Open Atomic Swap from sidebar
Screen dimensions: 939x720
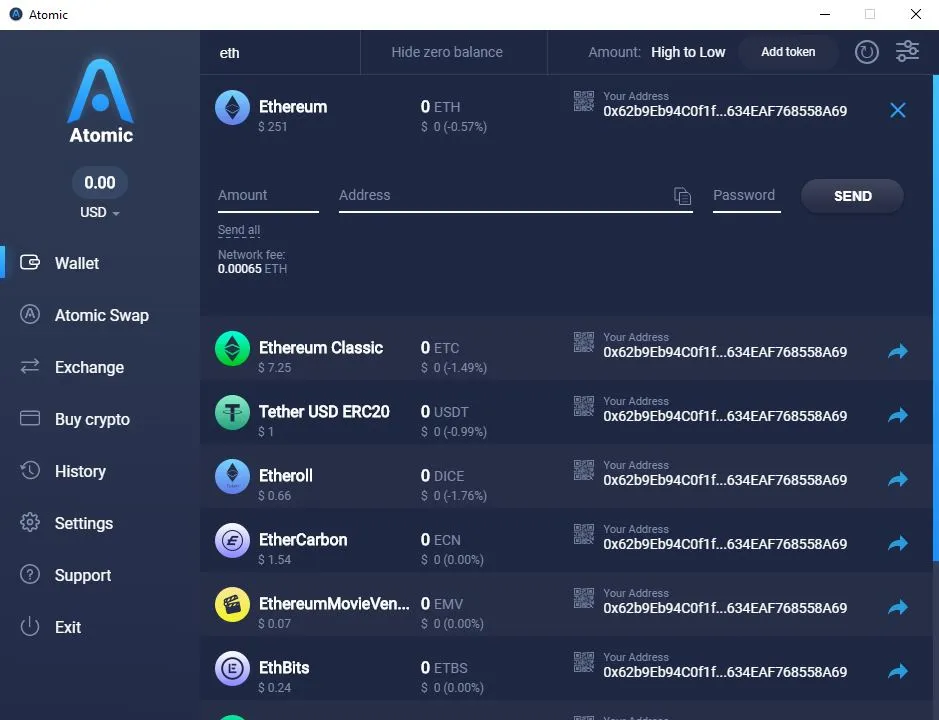[x=101, y=315]
